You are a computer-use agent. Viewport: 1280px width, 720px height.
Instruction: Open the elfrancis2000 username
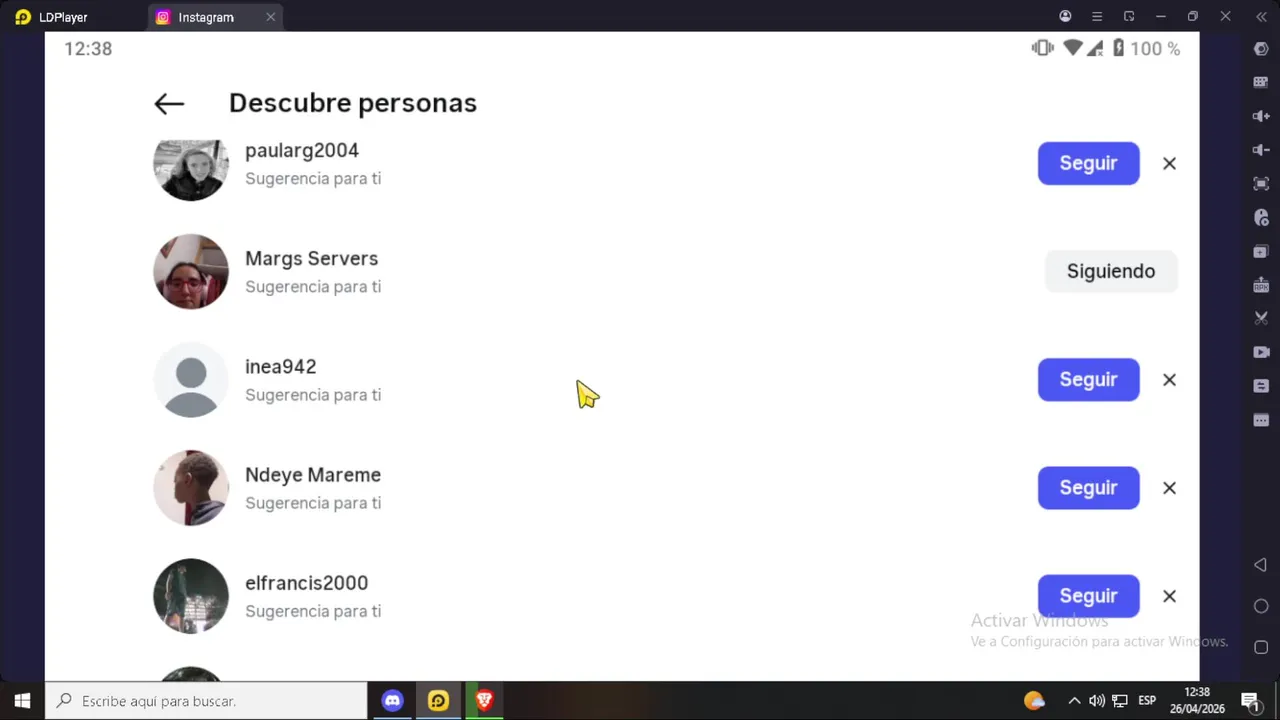[307, 582]
